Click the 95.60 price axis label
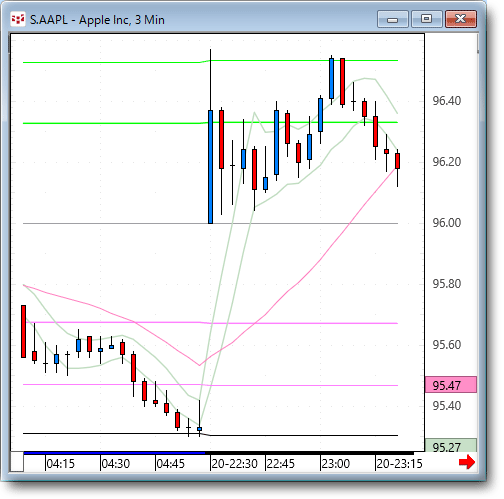Viewport: 504px width, 499px height. click(447, 345)
